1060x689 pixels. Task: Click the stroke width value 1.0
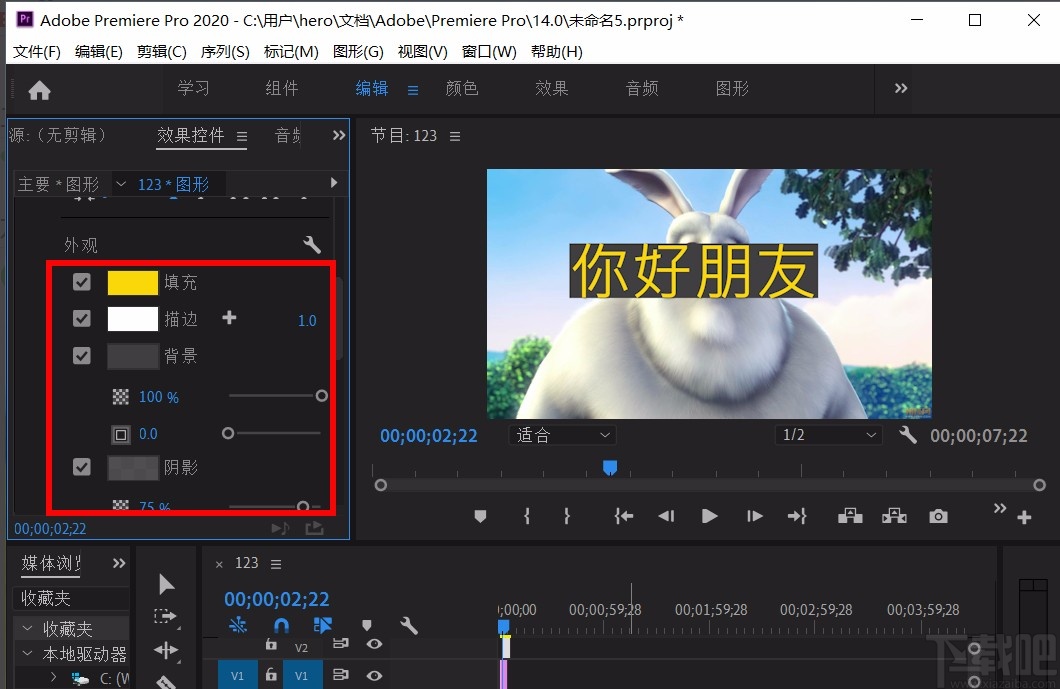[307, 320]
